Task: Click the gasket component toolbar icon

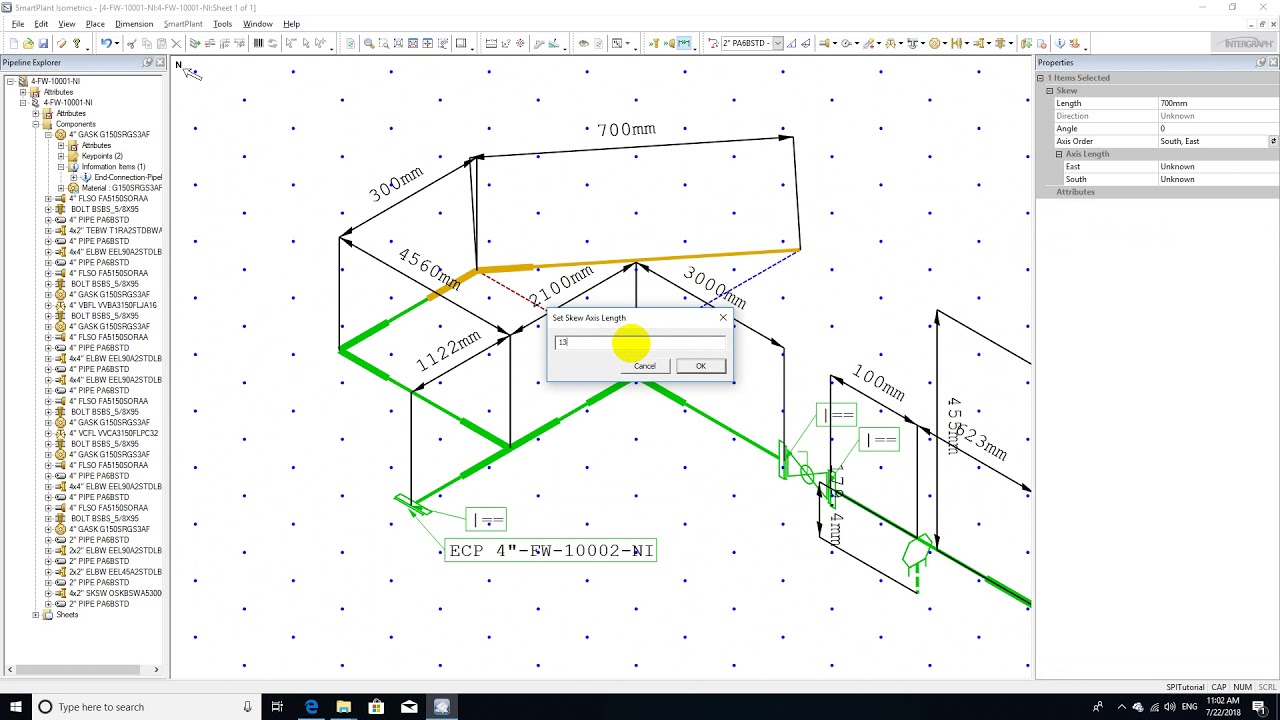Action: click(x=936, y=43)
